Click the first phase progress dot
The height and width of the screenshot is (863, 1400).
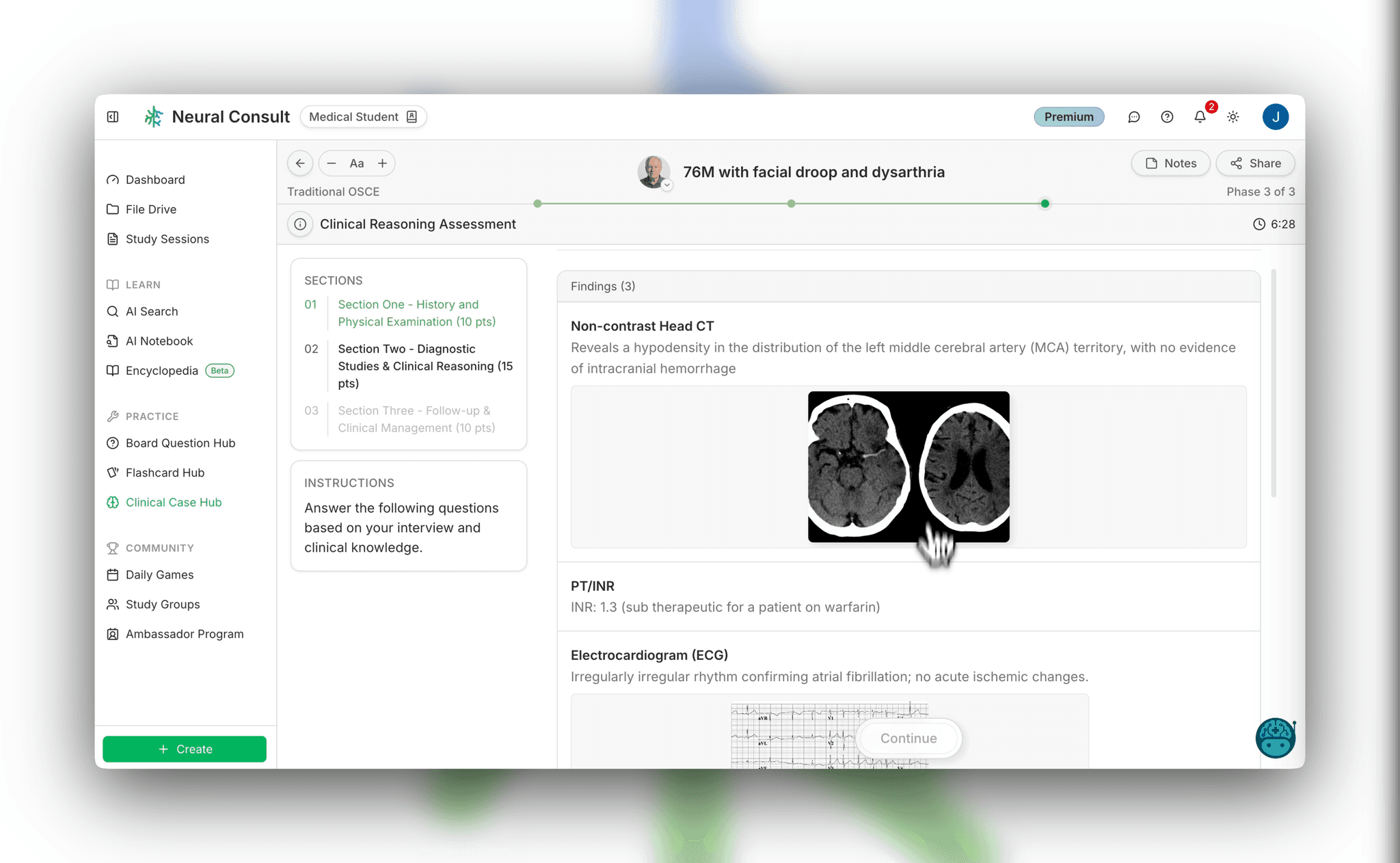[x=537, y=204]
